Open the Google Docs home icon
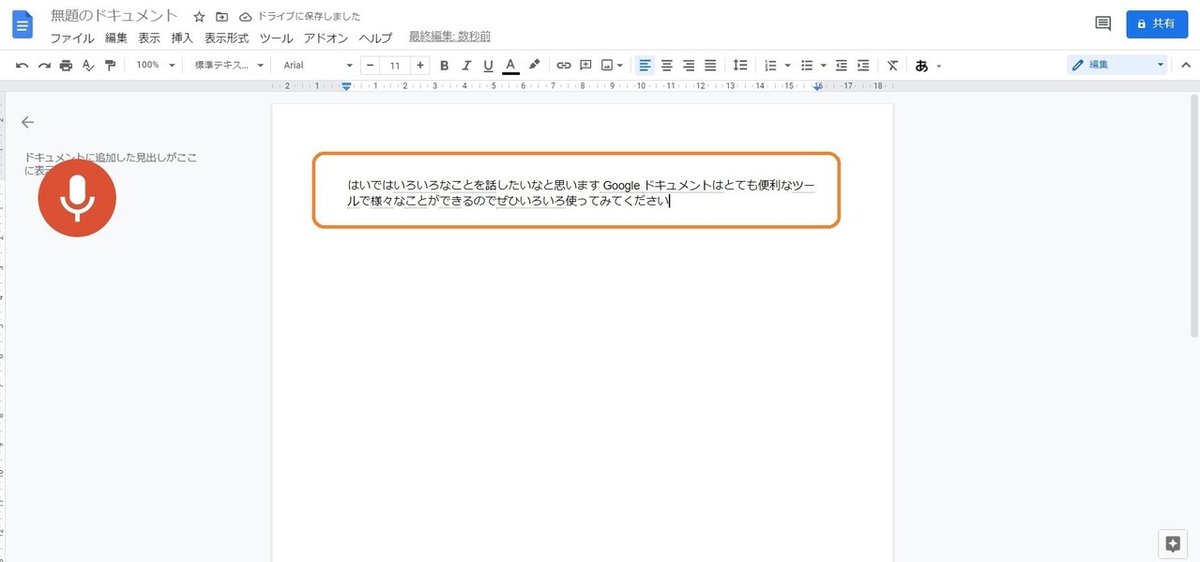 tap(22, 24)
